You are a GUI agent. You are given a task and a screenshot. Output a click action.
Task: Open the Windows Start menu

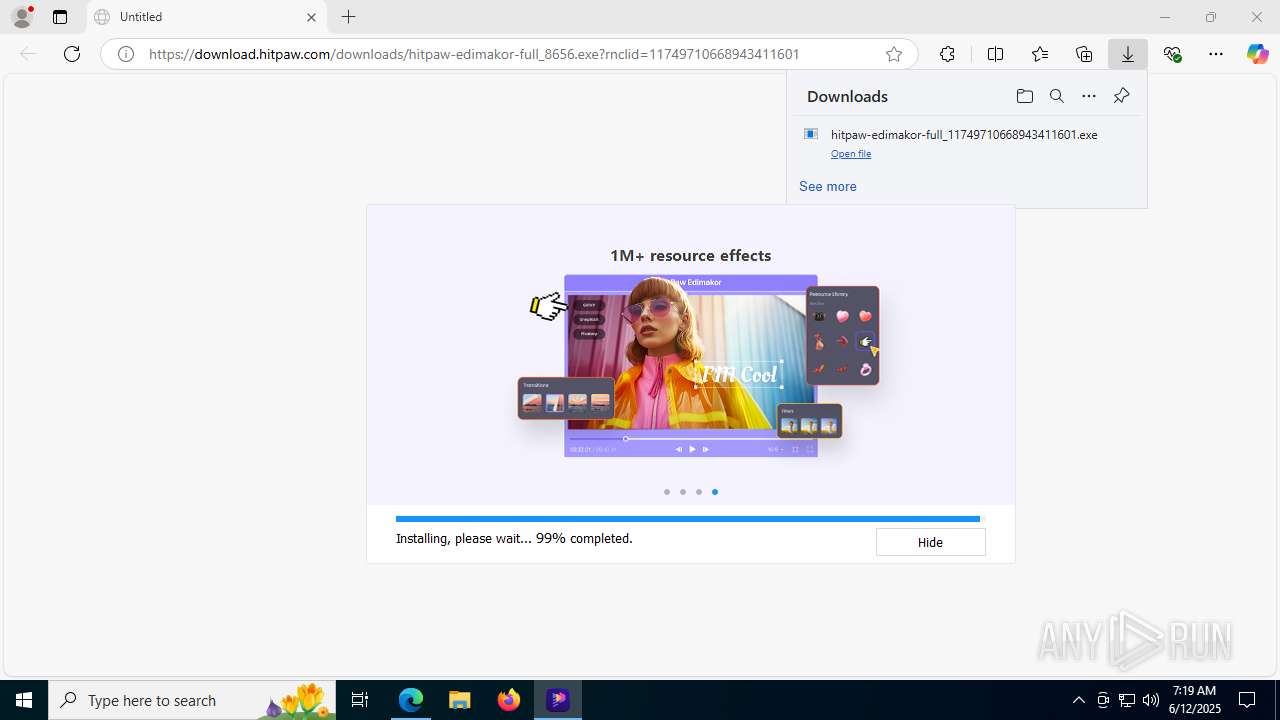click(24, 700)
